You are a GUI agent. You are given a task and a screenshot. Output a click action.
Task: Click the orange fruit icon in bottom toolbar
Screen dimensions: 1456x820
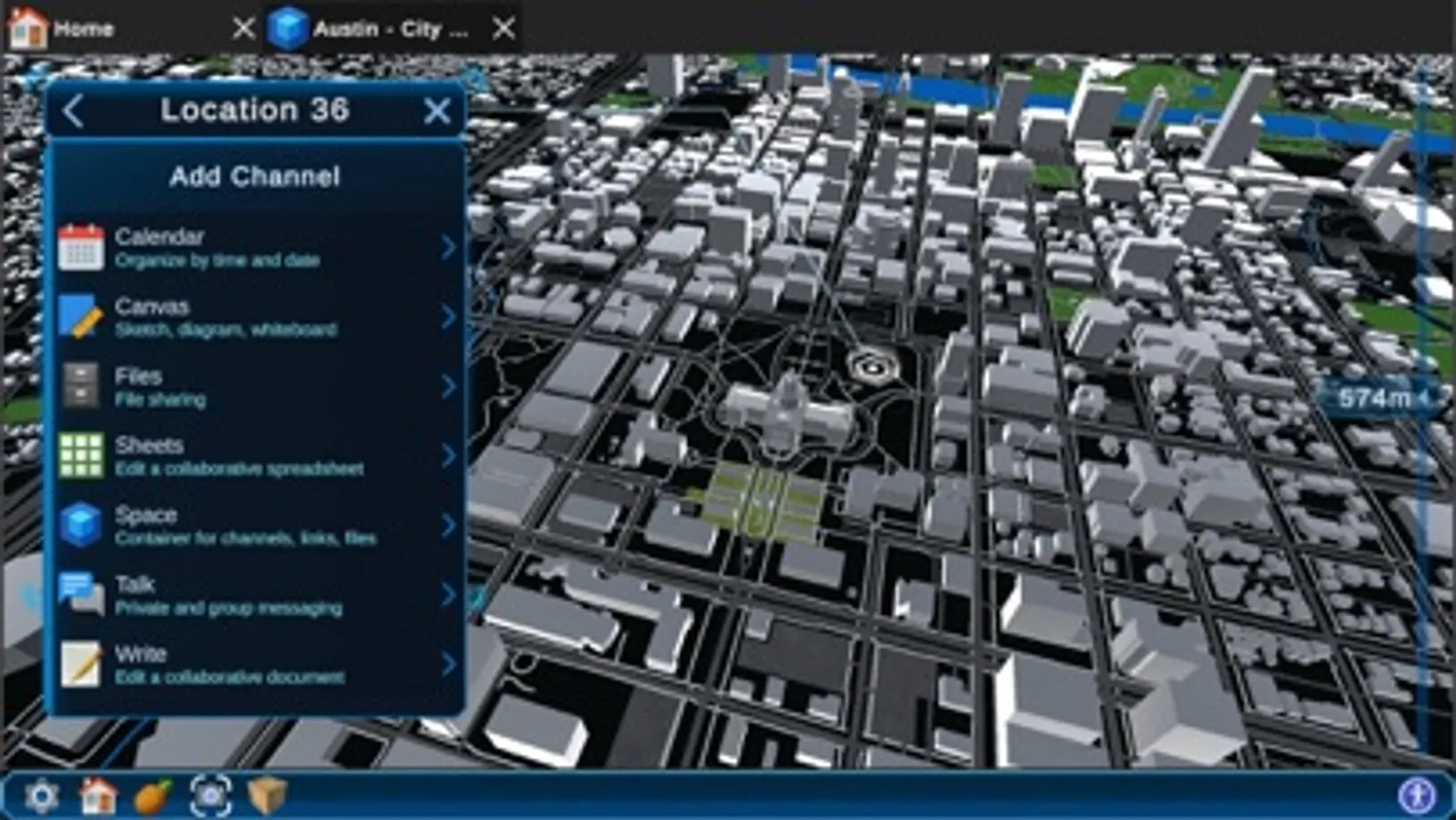coord(153,796)
